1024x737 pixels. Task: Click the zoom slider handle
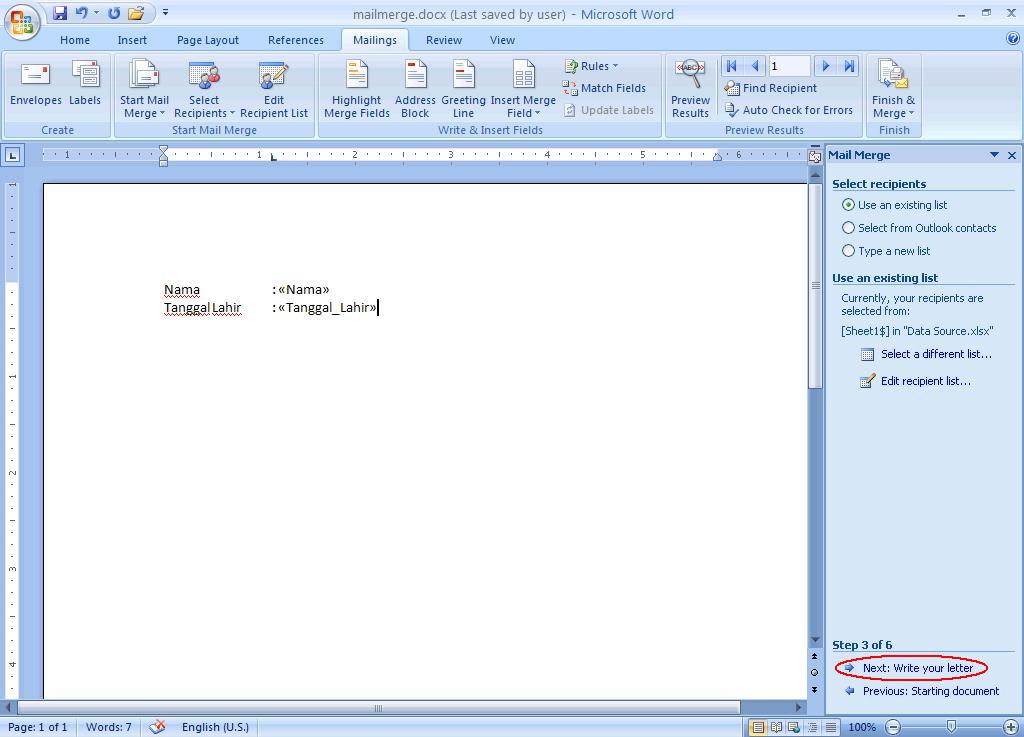pos(952,727)
